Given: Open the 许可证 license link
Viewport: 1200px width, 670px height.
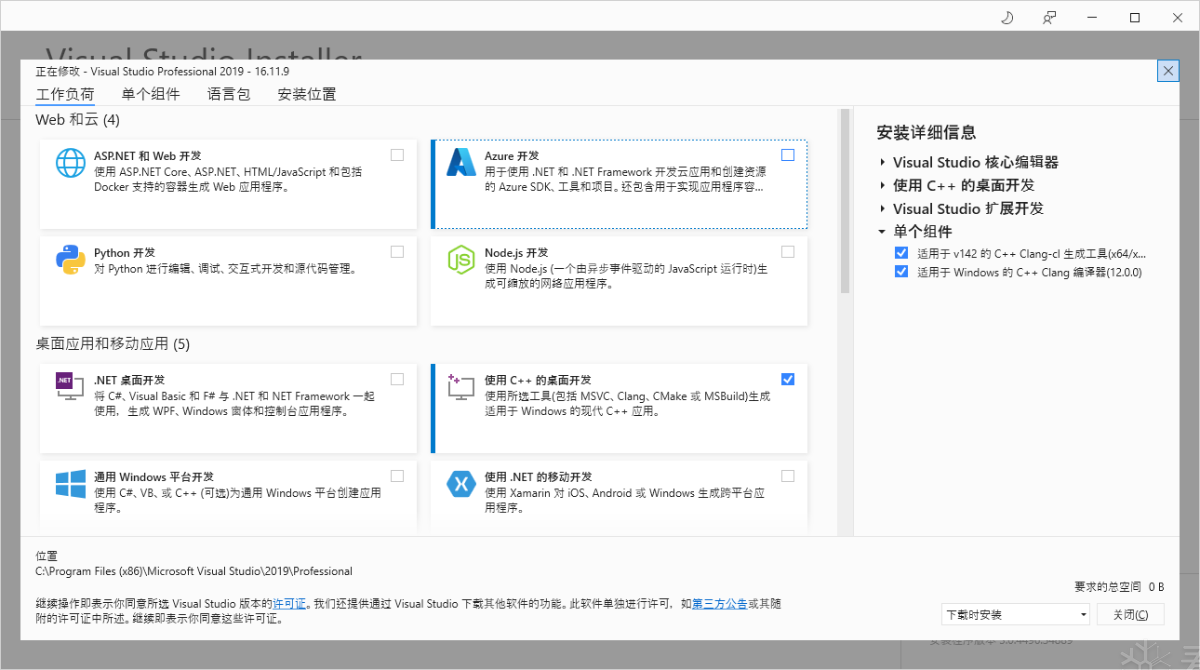Looking at the screenshot, I should point(290,604).
